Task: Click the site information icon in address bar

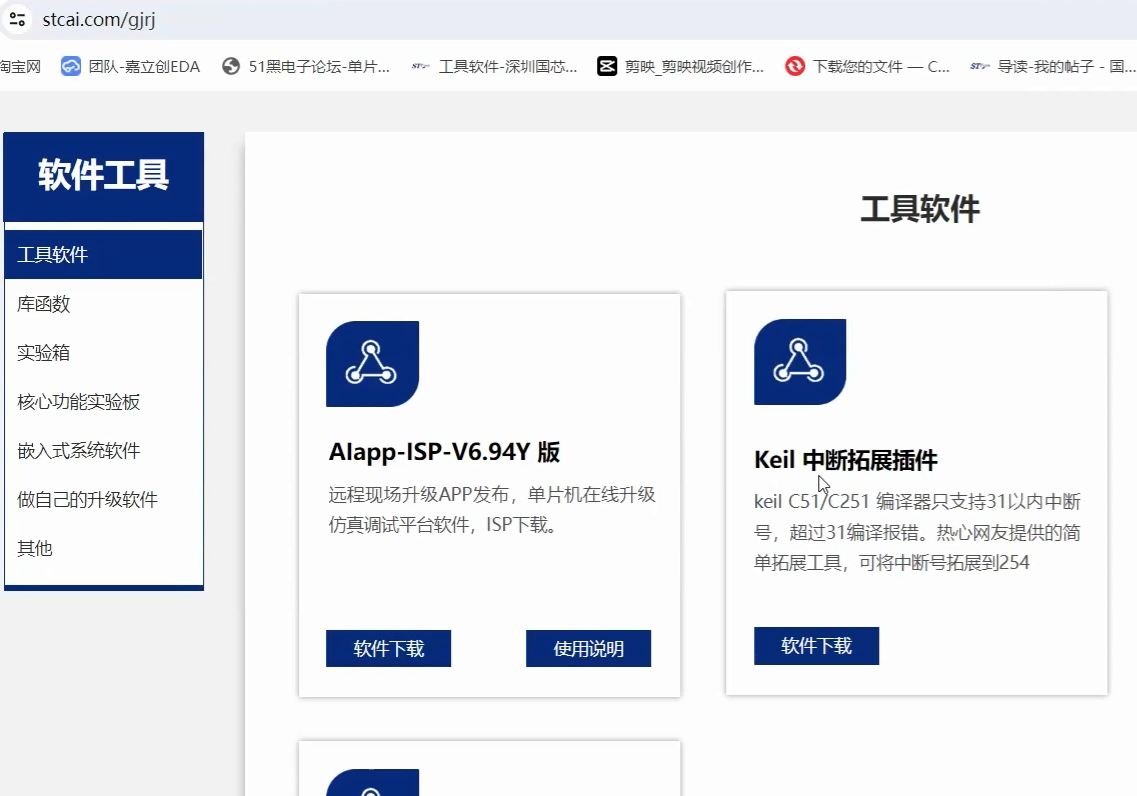Action: pyautogui.click(x=17, y=20)
